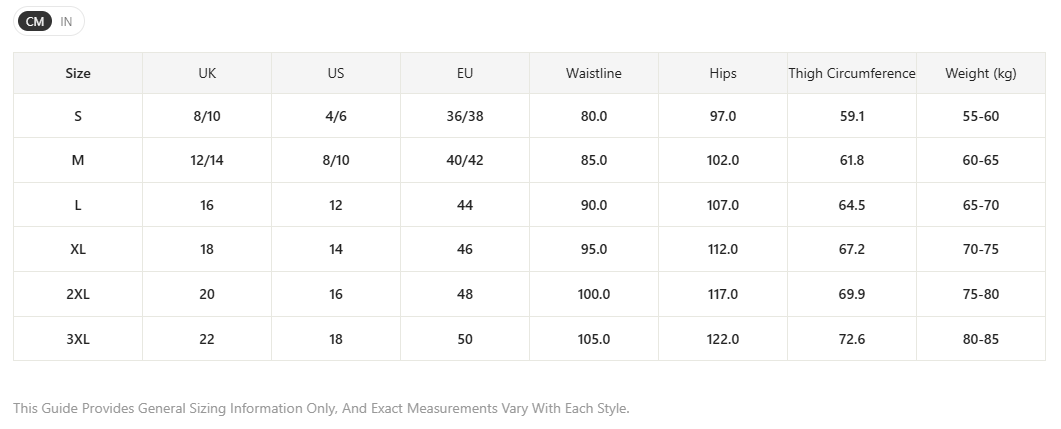Select the 3XL size row label
The image size is (1061, 429).
tap(78, 339)
